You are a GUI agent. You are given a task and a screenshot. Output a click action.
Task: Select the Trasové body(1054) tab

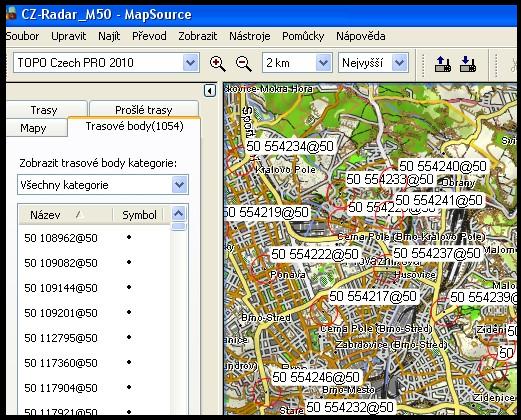[134, 126]
